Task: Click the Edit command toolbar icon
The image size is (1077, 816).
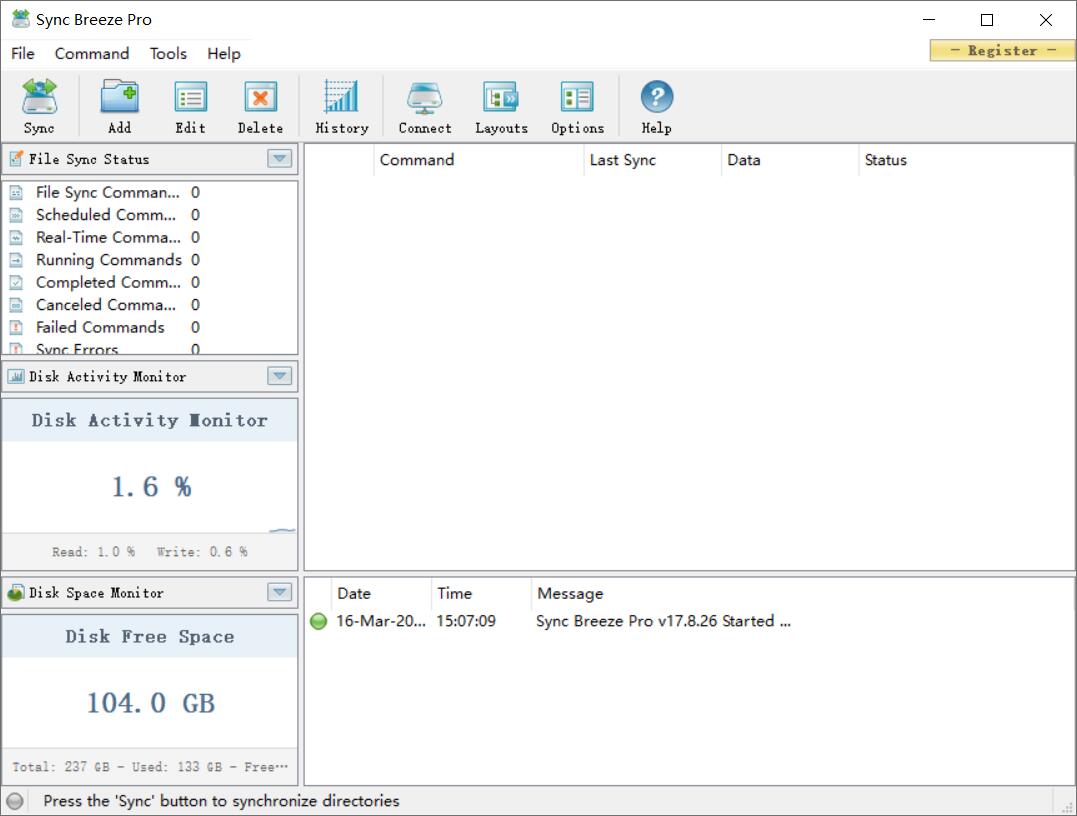Action: 190,105
